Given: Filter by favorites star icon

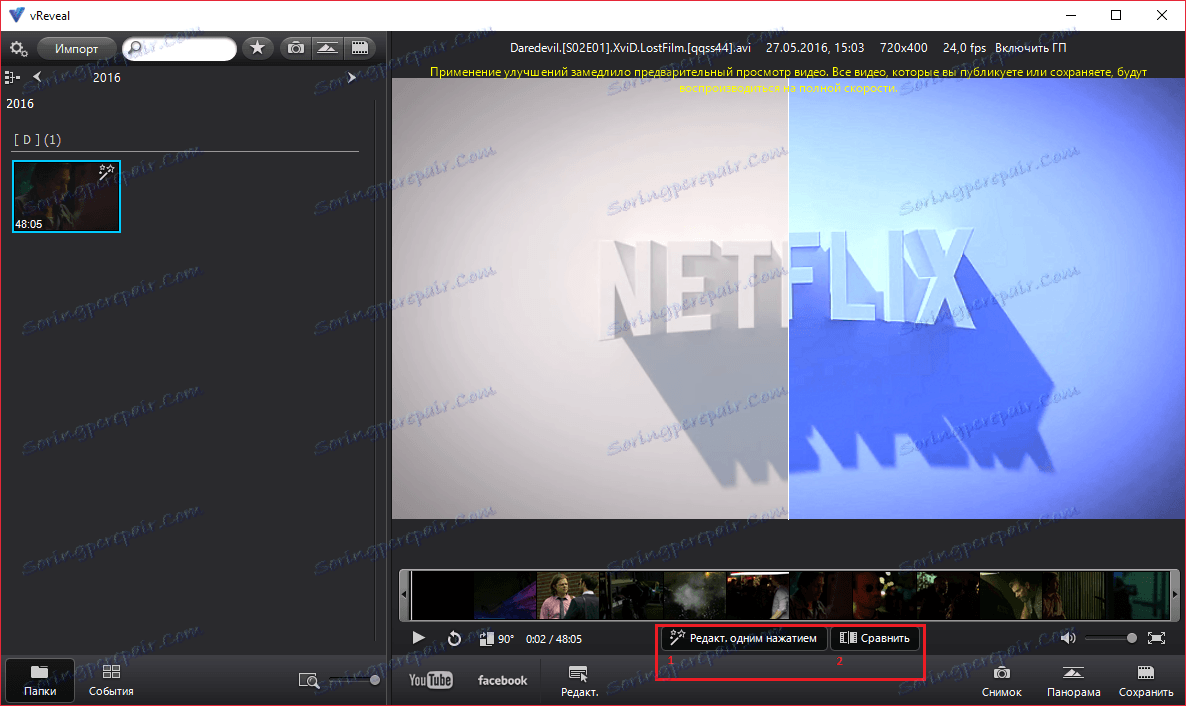Looking at the screenshot, I should [x=258, y=48].
